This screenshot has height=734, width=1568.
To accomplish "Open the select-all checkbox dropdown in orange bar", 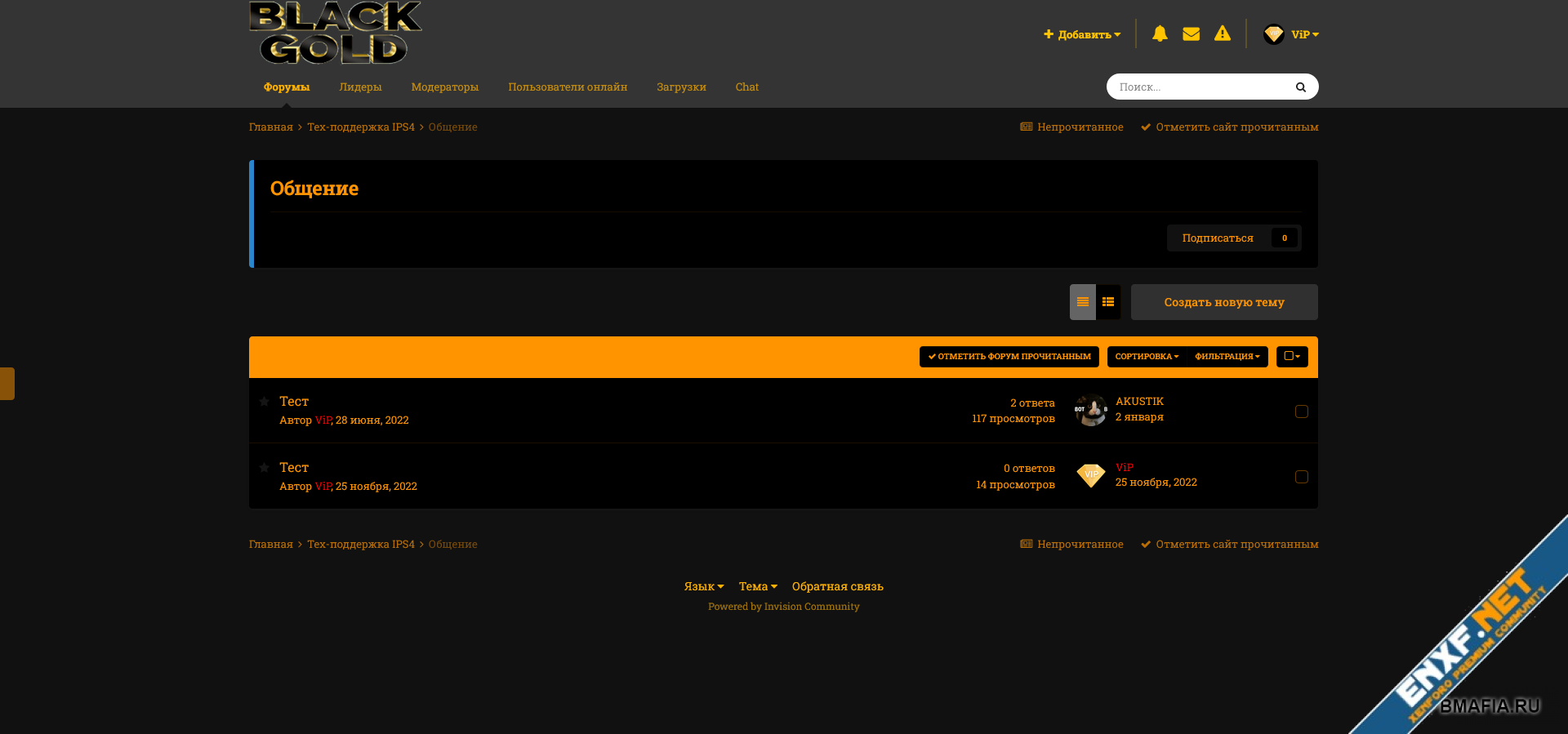I will tap(1292, 357).
